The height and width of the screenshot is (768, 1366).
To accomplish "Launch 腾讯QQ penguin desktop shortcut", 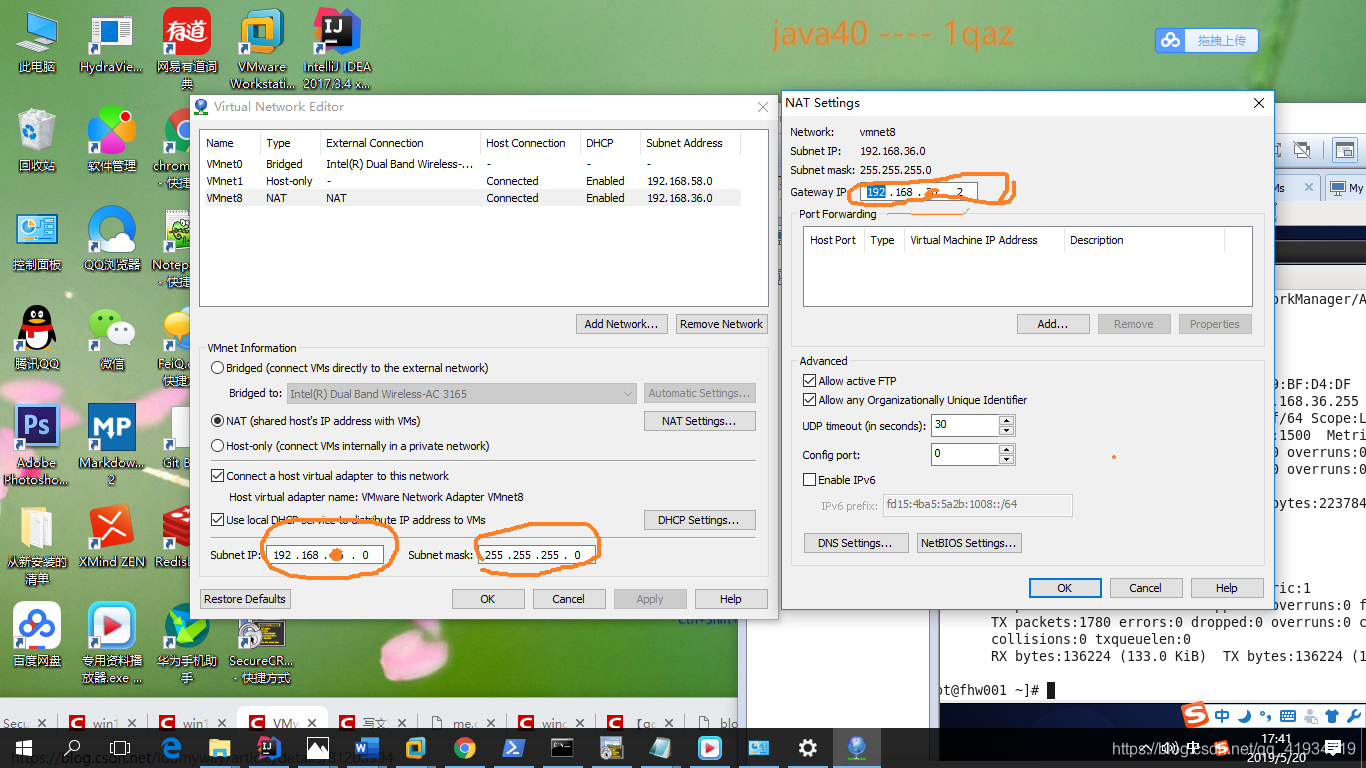I will pyautogui.click(x=37, y=338).
